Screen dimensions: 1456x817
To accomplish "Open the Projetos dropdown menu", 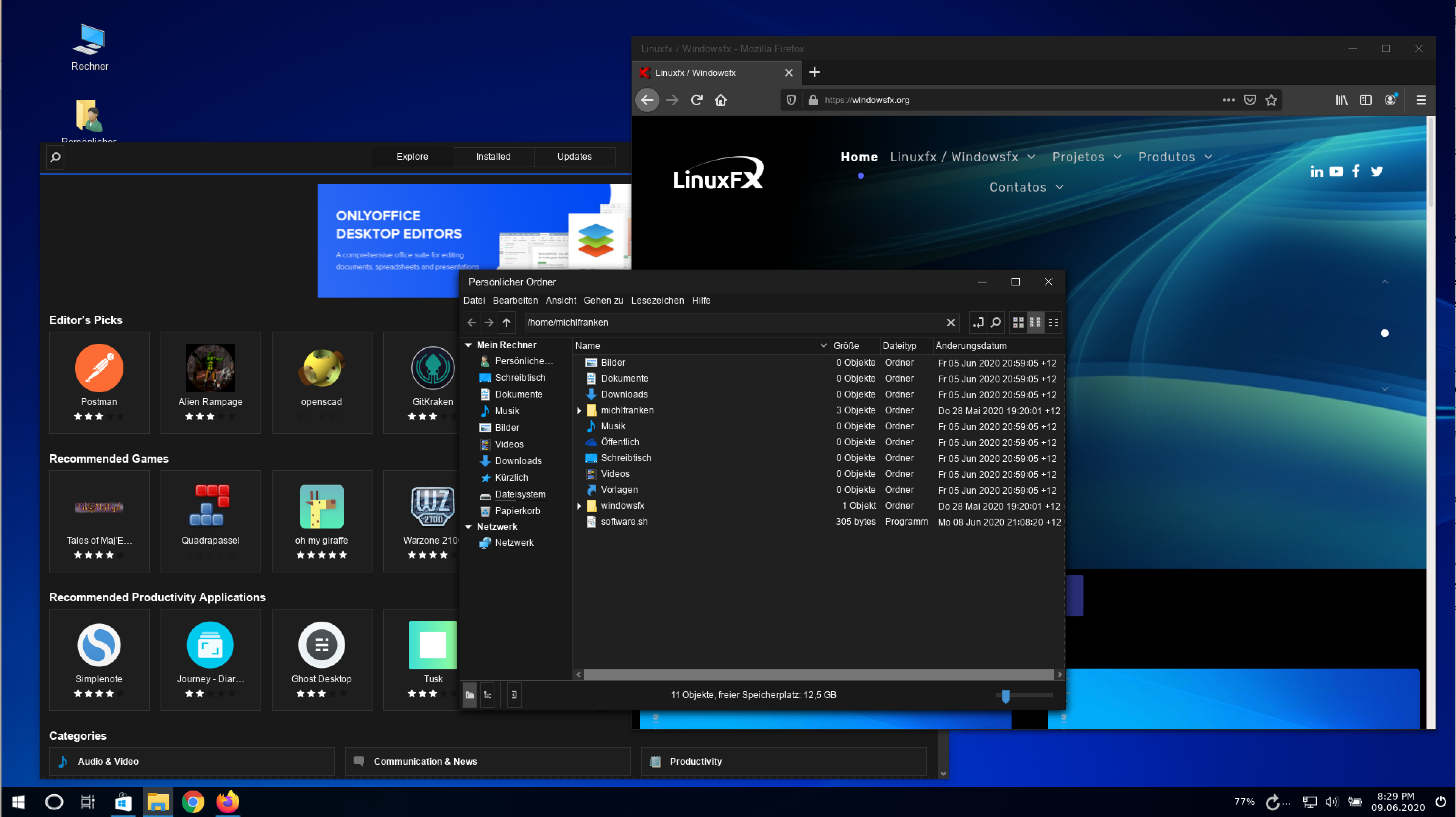I will tap(1087, 157).
